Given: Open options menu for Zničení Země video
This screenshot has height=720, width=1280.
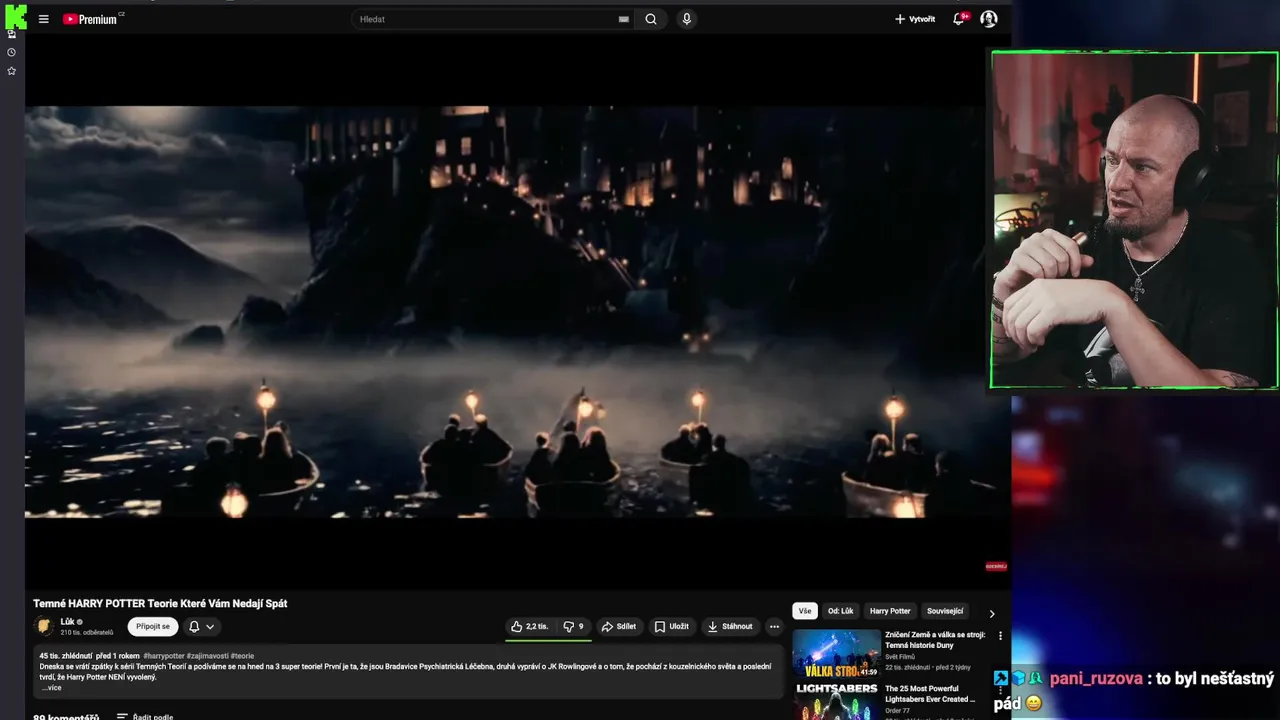Looking at the screenshot, I should point(1000,636).
